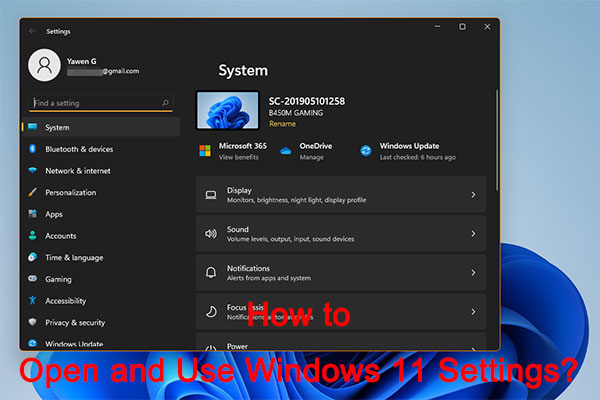600x400 pixels.
Task: Click the Network & internet wifi icon
Action: click(x=33, y=171)
